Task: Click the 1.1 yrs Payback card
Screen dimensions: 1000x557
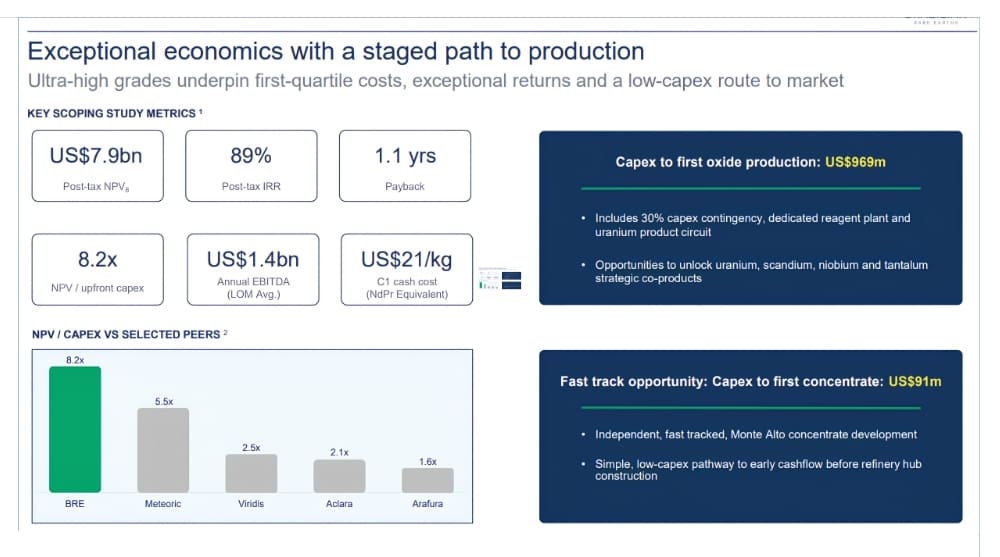Action: (x=405, y=166)
